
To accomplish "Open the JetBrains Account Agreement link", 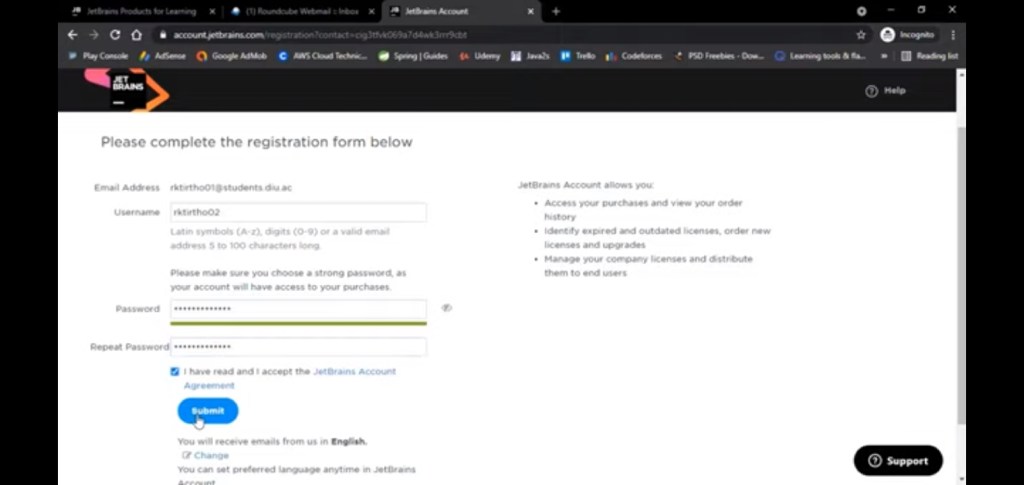I will pos(354,371).
